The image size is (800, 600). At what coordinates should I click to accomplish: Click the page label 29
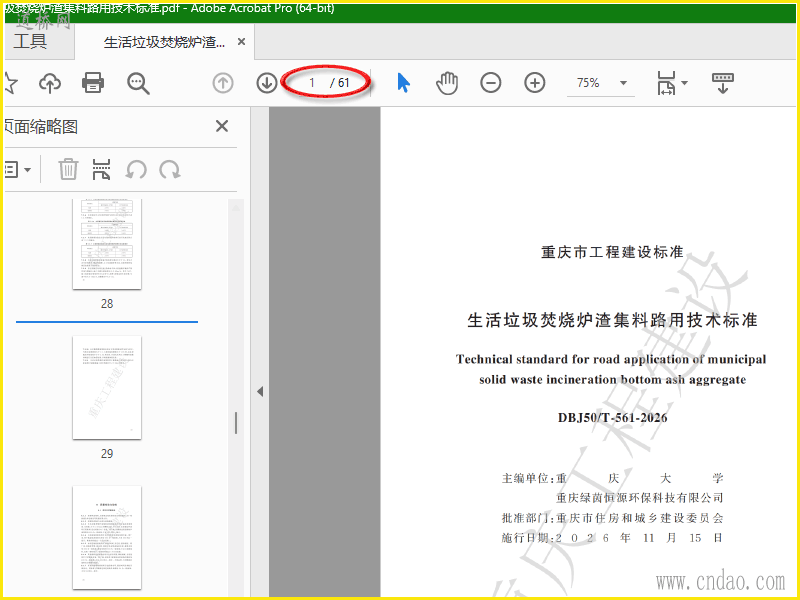(107, 454)
